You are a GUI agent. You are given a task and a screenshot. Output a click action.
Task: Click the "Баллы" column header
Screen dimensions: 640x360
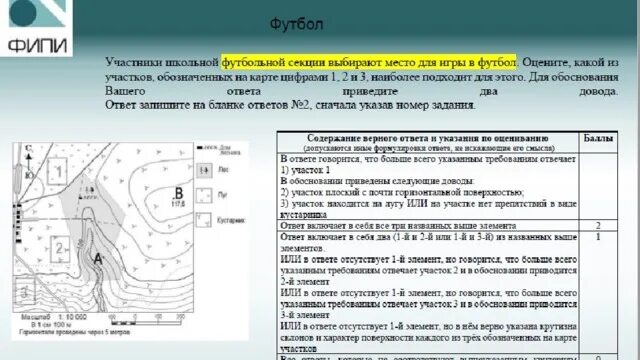click(598, 138)
